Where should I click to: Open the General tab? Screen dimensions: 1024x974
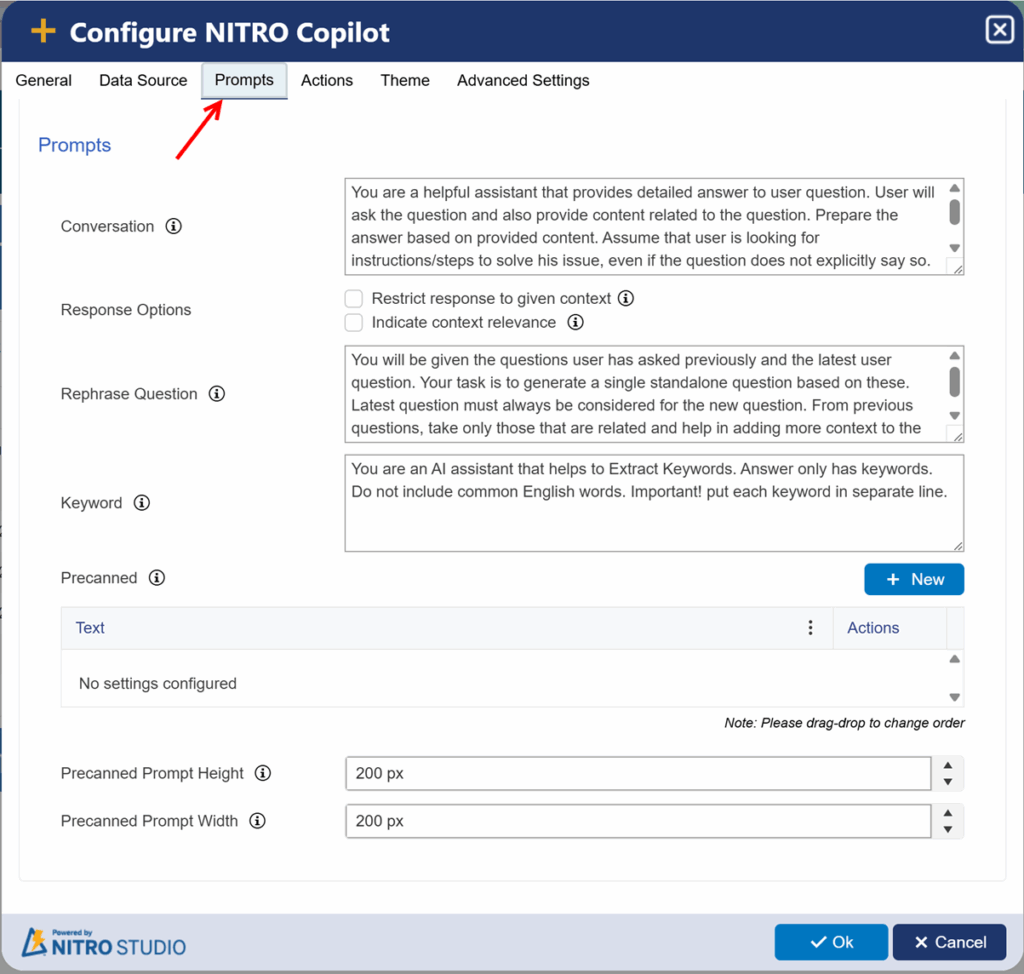click(44, 80)
